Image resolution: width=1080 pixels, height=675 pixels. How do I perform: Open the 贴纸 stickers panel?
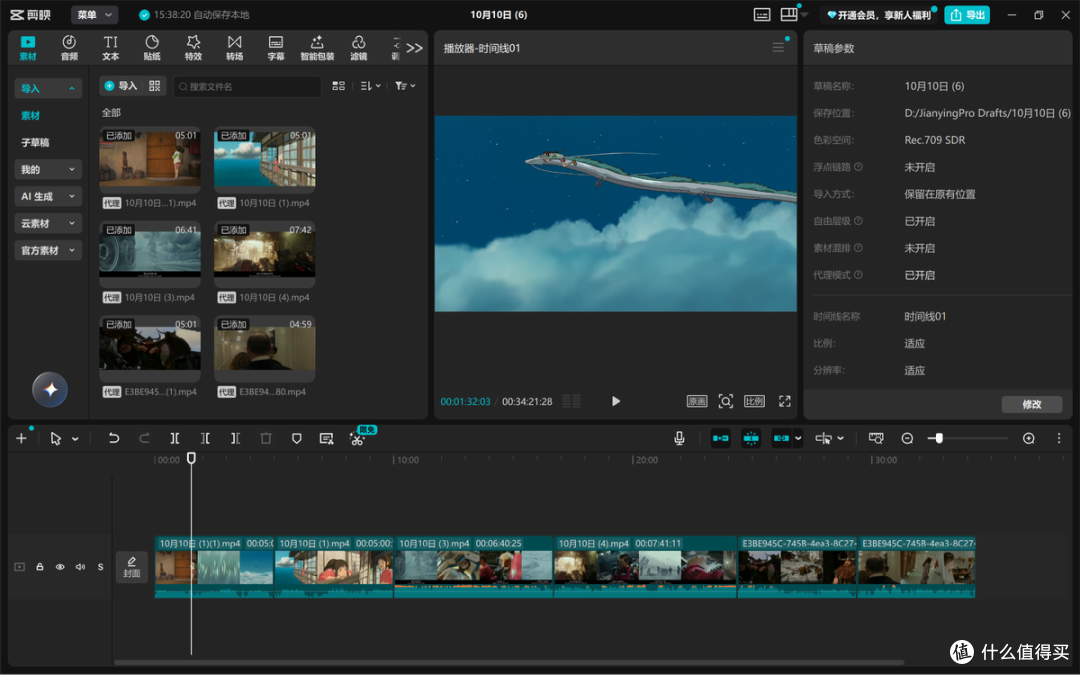152,48
